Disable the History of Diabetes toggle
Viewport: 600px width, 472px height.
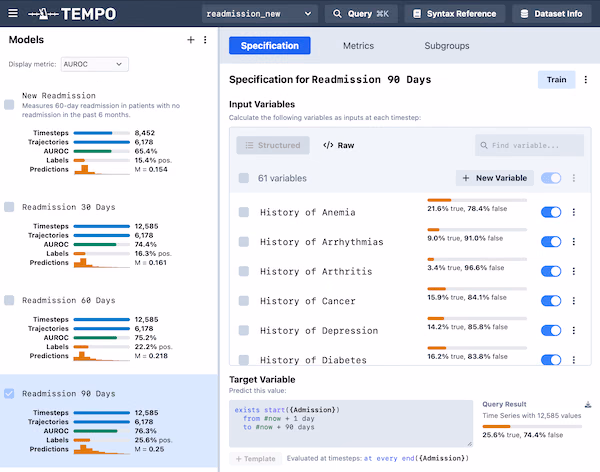click(551, 360)
